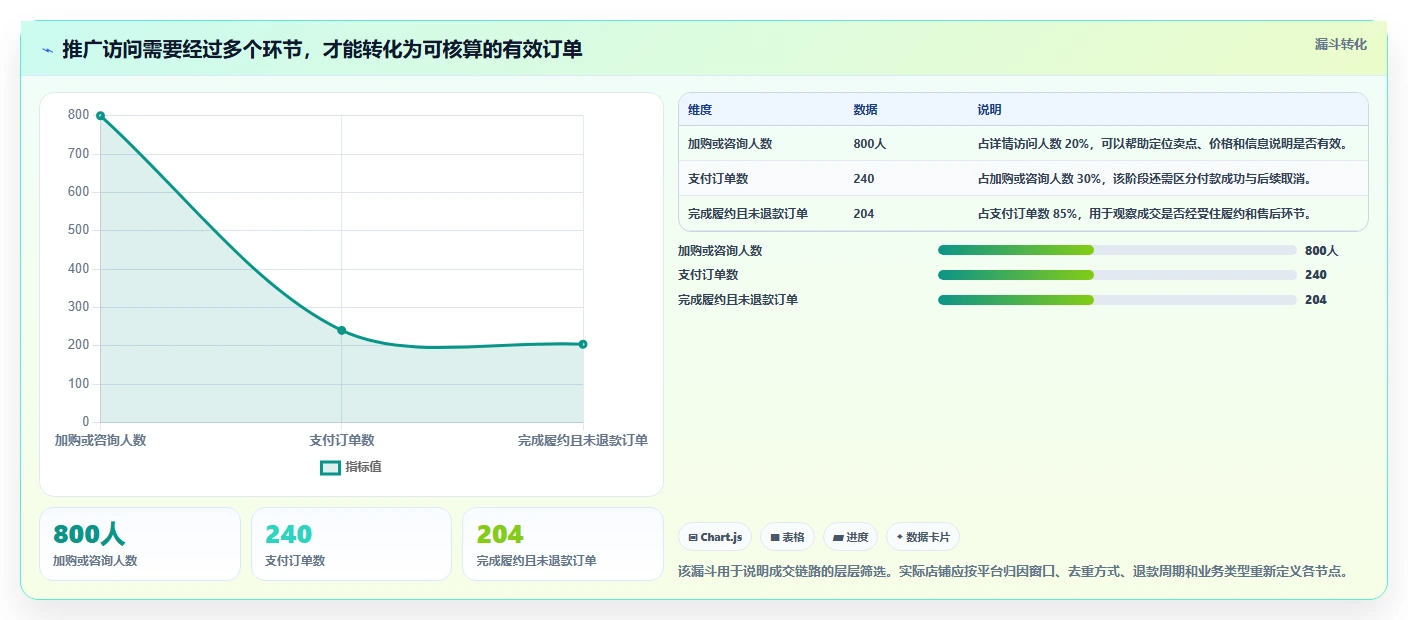
Task: Click the 800人 data card
Action: (140, 544)
